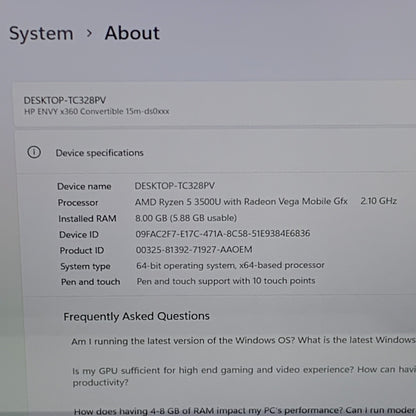
Task: Select the Device name value DESKTOP-TC328PV
Action: (175, 186)
